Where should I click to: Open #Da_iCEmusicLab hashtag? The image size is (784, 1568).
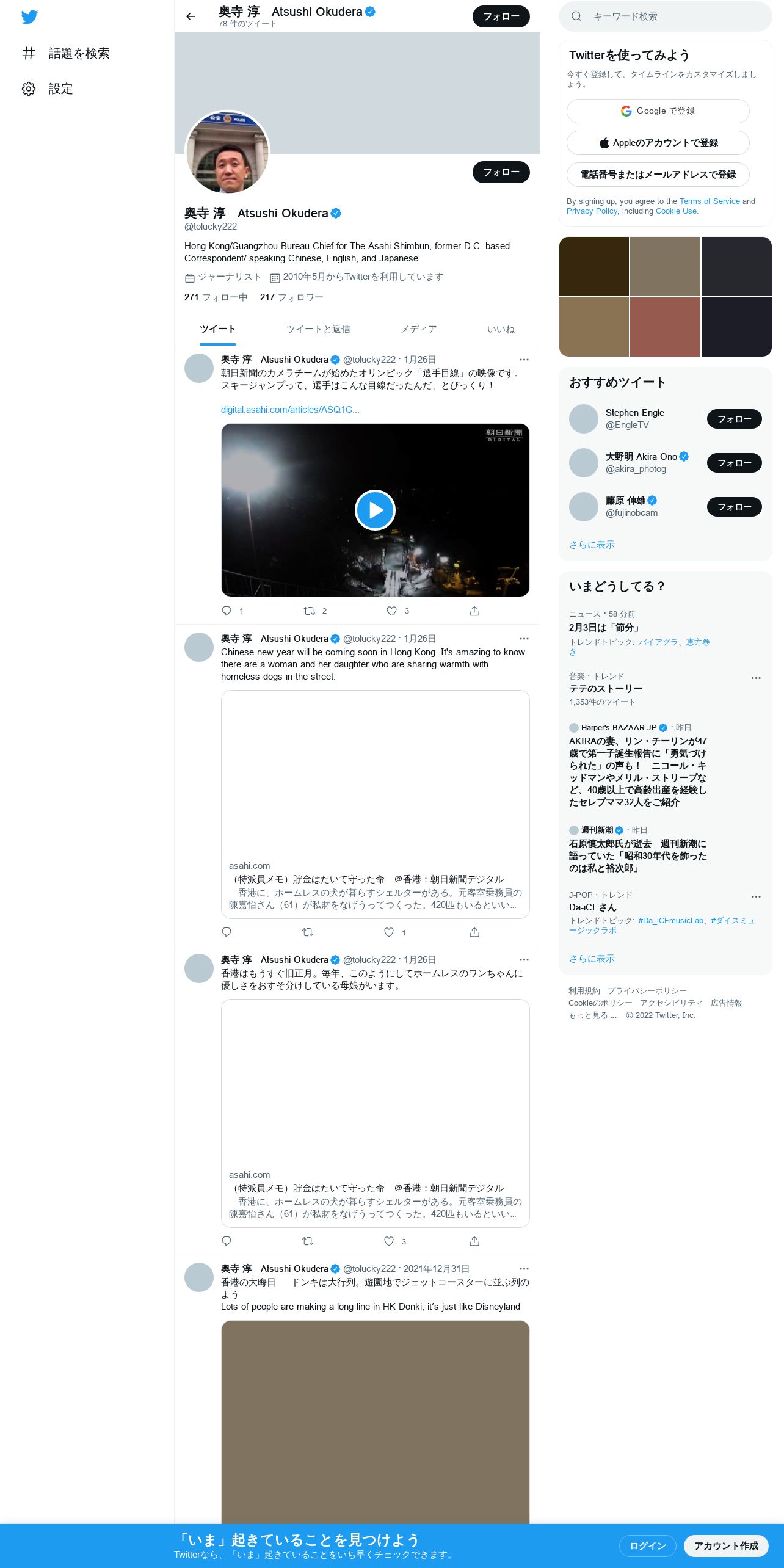(x=671, y=921)
